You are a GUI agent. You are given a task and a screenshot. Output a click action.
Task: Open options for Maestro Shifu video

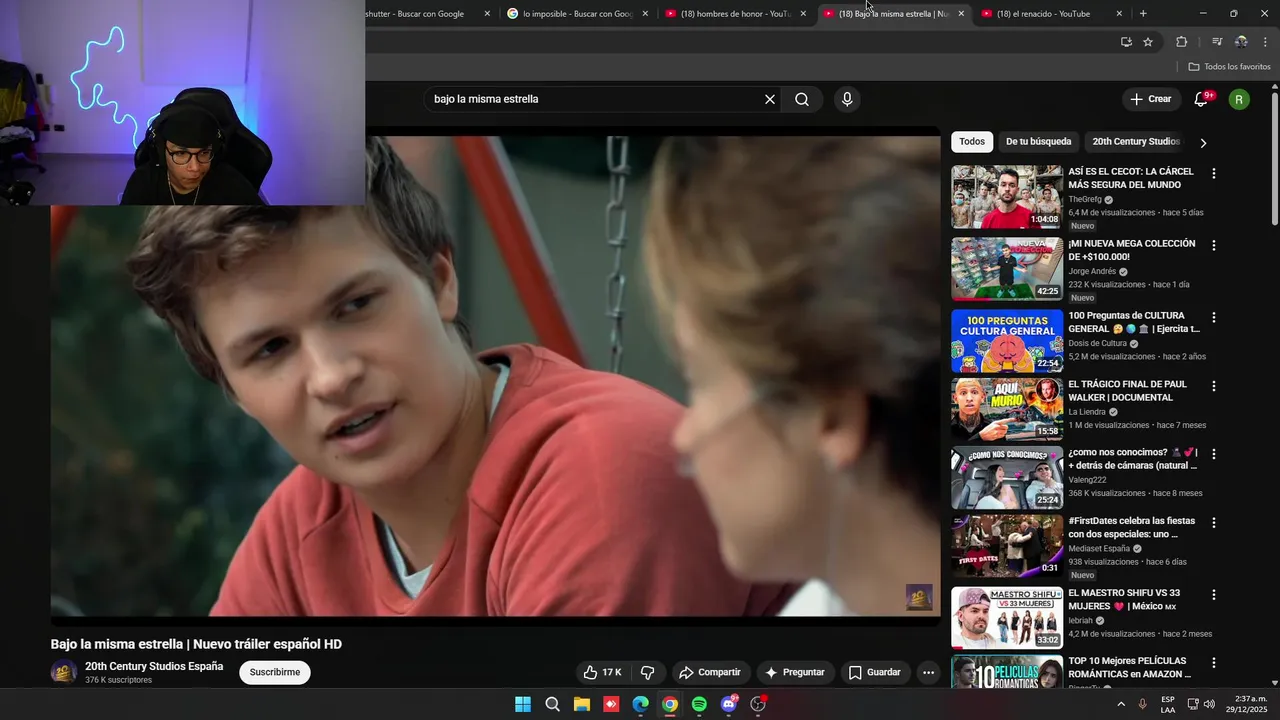coord(1214,594)
